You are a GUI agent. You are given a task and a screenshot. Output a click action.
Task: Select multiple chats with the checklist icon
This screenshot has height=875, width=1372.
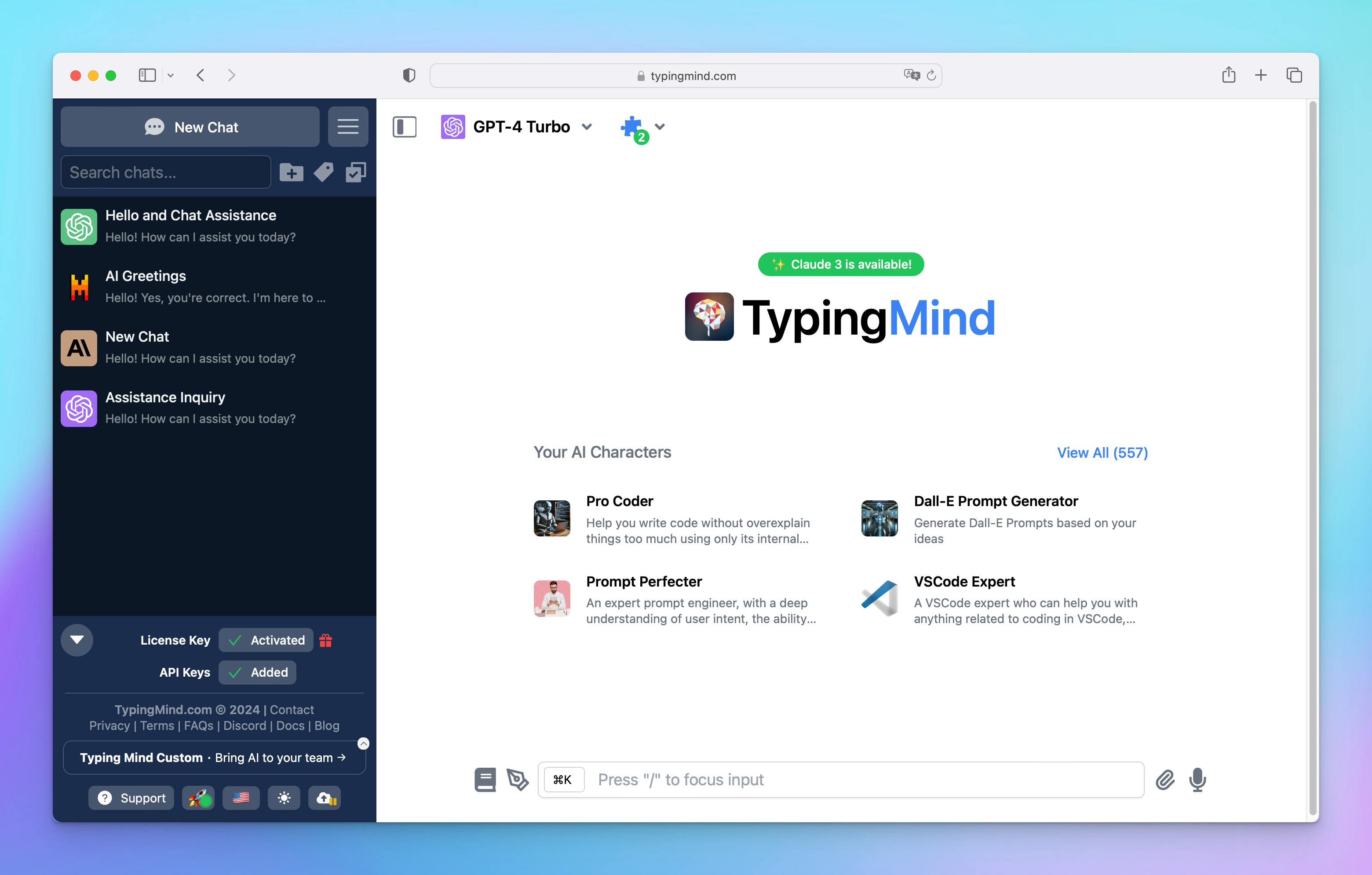click(356, 172)
